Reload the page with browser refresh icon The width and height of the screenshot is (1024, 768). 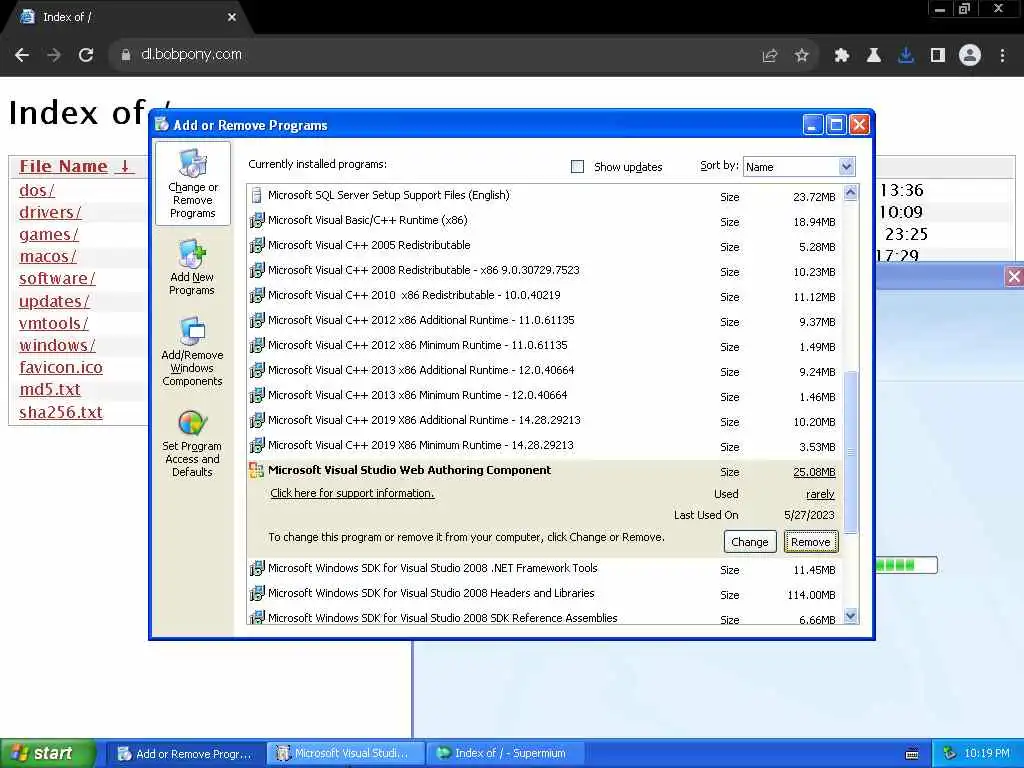tap(86, 55)
